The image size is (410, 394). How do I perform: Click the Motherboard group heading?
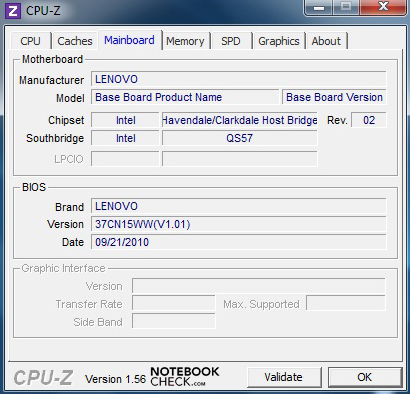(x=52, y=59)
